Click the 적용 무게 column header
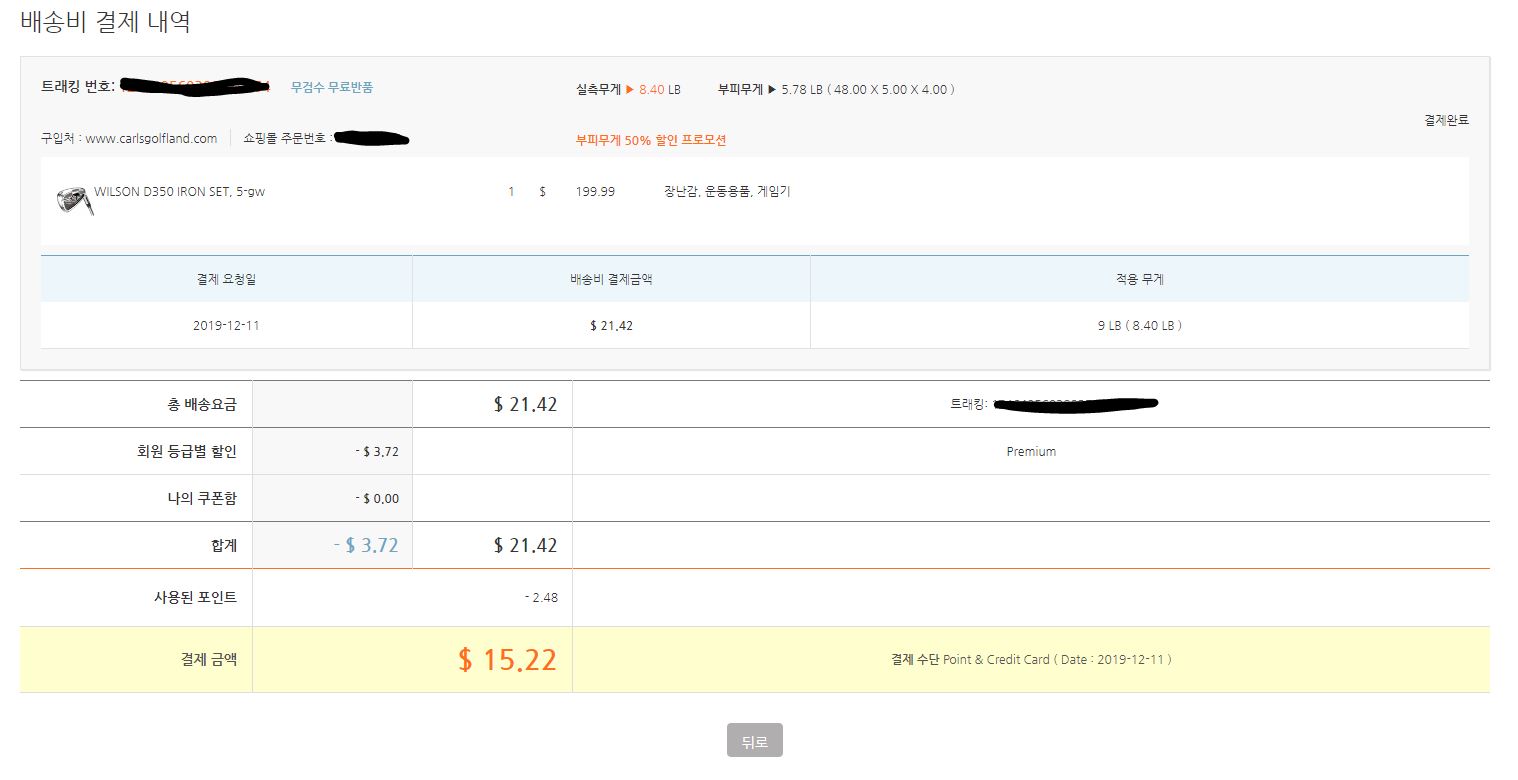 point(1139,279)
